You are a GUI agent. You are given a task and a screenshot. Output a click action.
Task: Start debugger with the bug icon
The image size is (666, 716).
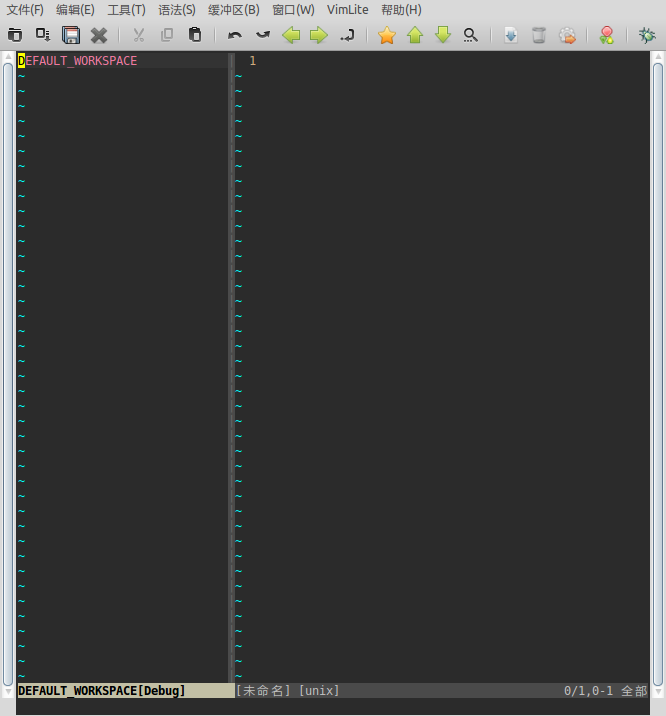[x=647, y=35]
